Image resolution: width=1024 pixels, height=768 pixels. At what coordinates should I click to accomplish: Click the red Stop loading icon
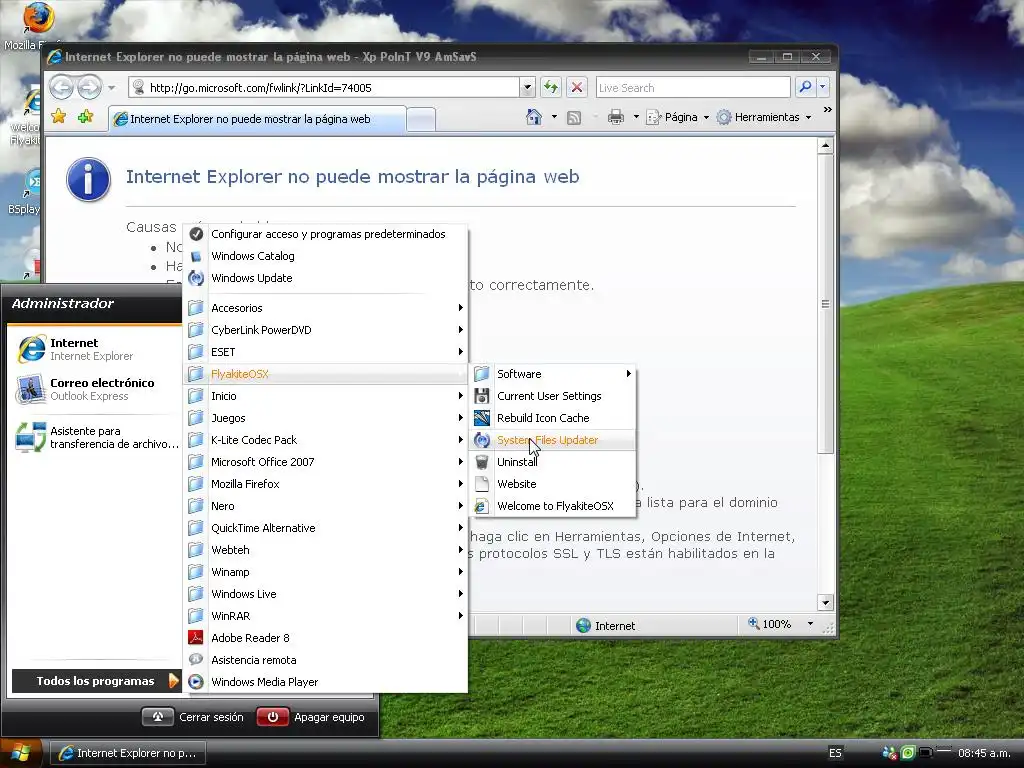(x=577, y=87)
